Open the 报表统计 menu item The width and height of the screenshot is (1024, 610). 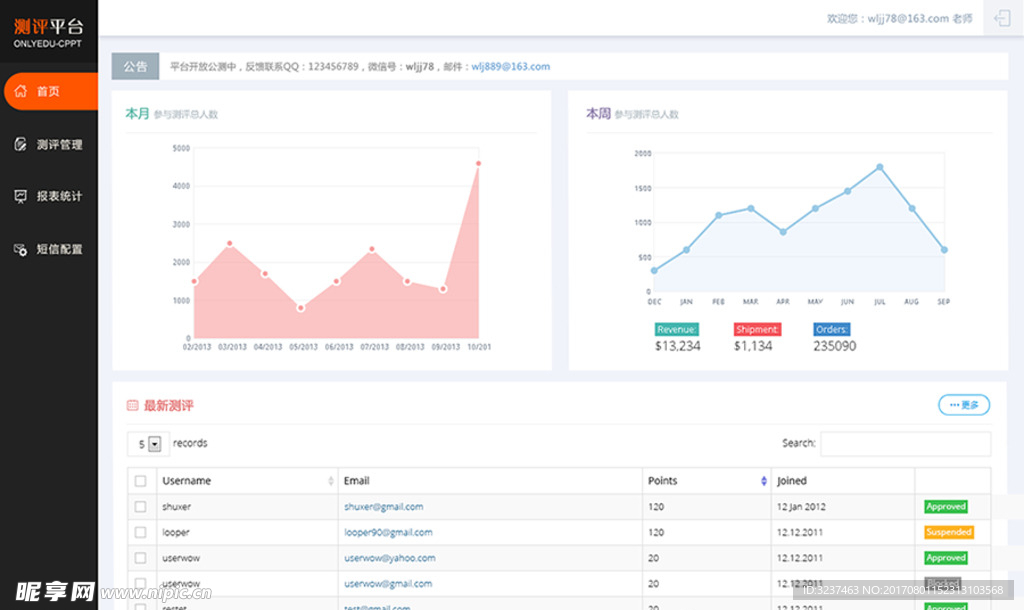click(59, 196)
